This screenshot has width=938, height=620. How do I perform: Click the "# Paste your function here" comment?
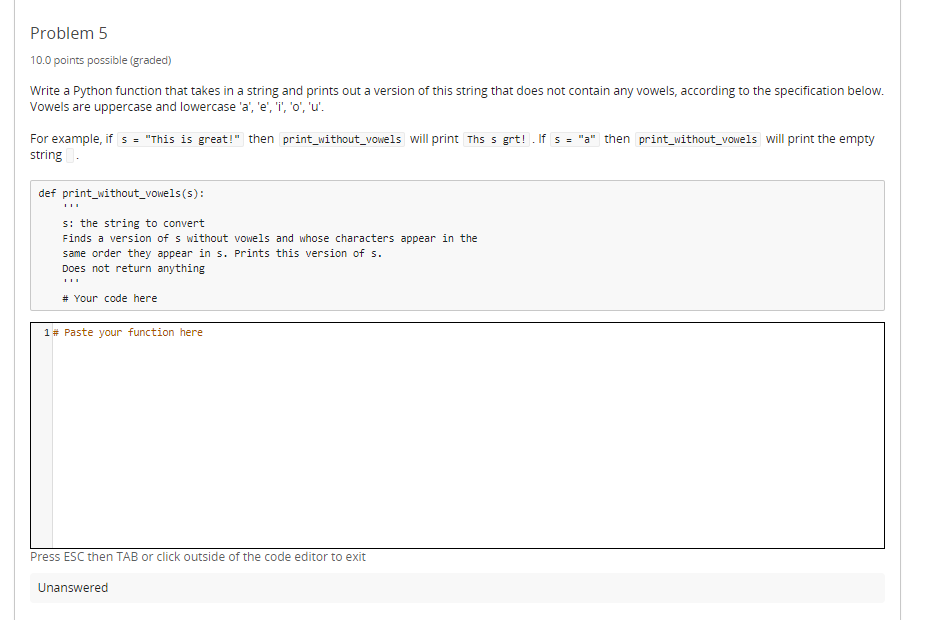coord(133,332)
